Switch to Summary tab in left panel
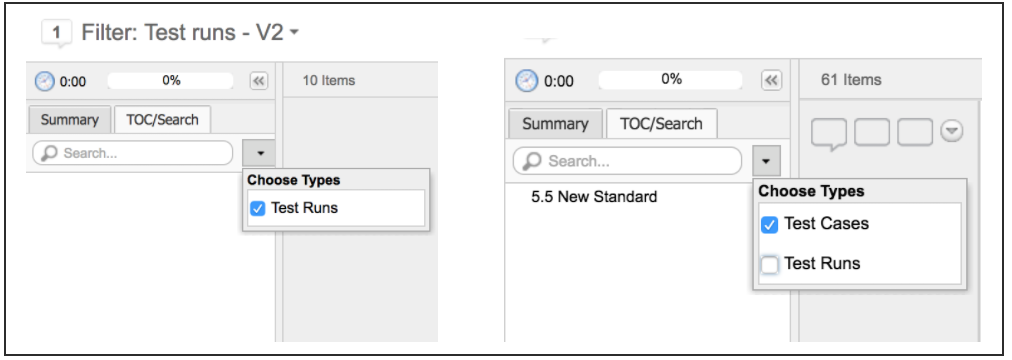This screenshot has width=1012, height=360. coord(70,120)
